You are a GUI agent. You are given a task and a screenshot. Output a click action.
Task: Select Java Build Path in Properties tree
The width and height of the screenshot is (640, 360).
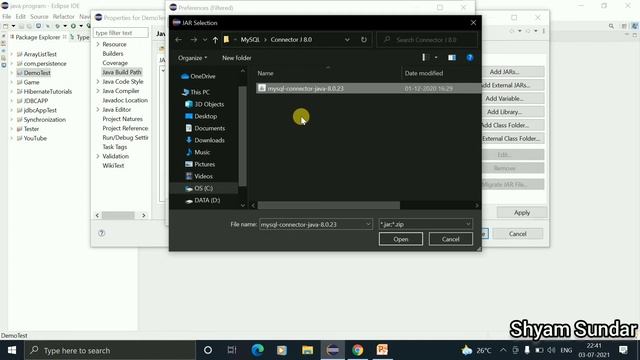[122, 72]
